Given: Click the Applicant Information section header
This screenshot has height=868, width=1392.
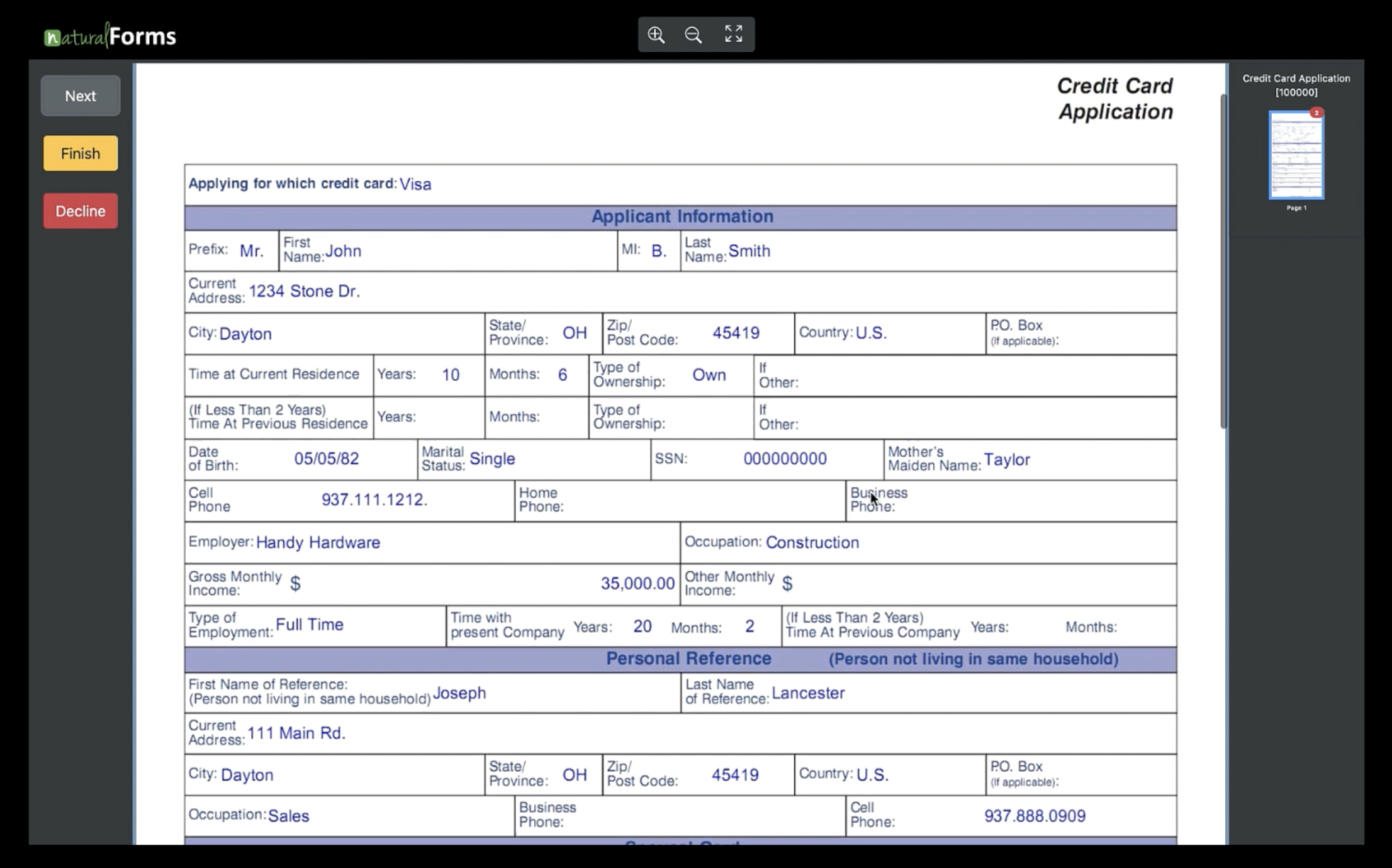Looking at the screenshot, I should [681, 217].
